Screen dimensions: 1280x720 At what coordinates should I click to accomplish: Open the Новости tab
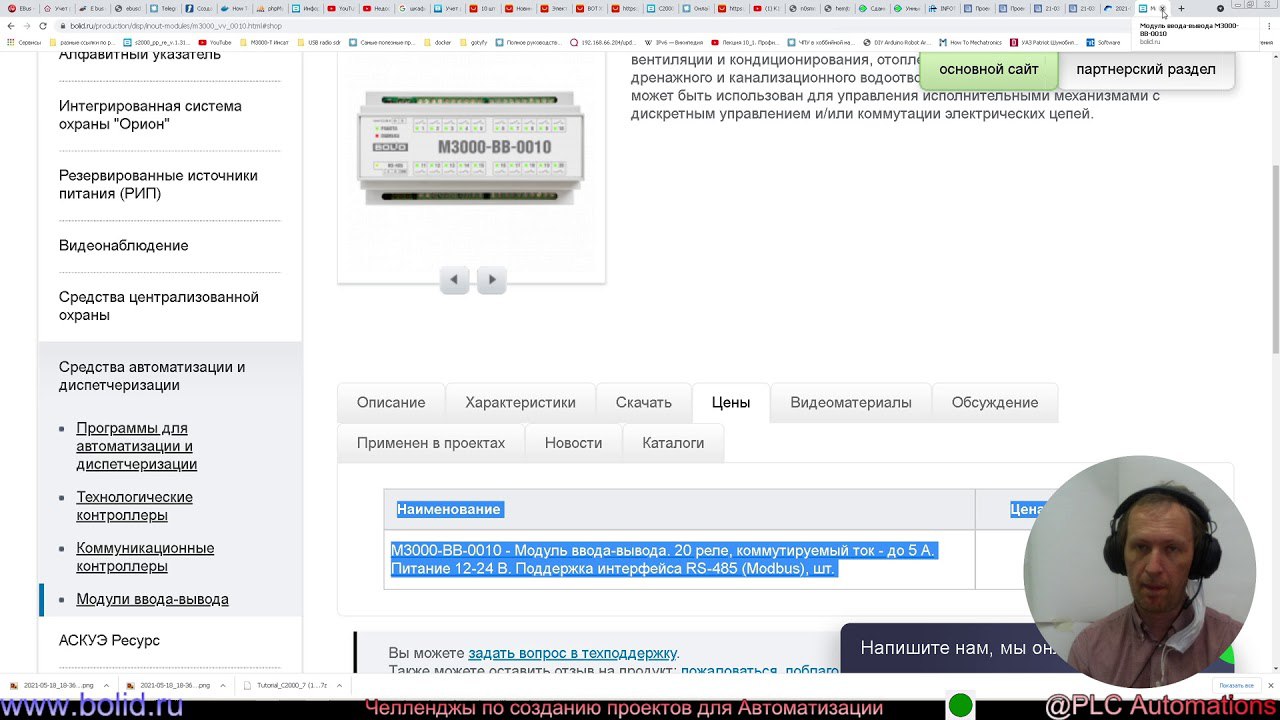point(573,443)
